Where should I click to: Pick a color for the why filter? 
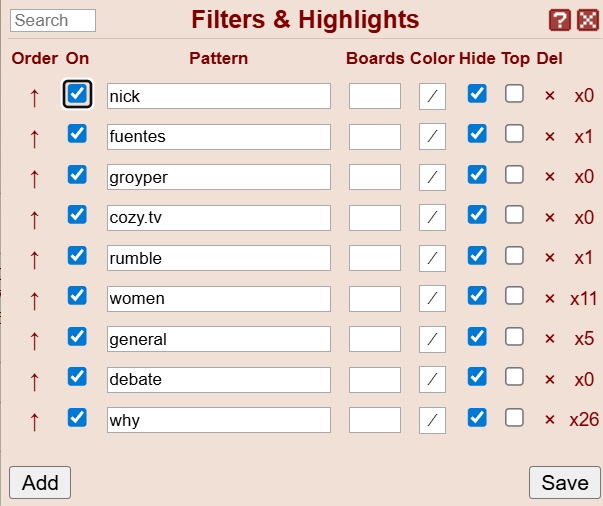[x=433, y=420]
